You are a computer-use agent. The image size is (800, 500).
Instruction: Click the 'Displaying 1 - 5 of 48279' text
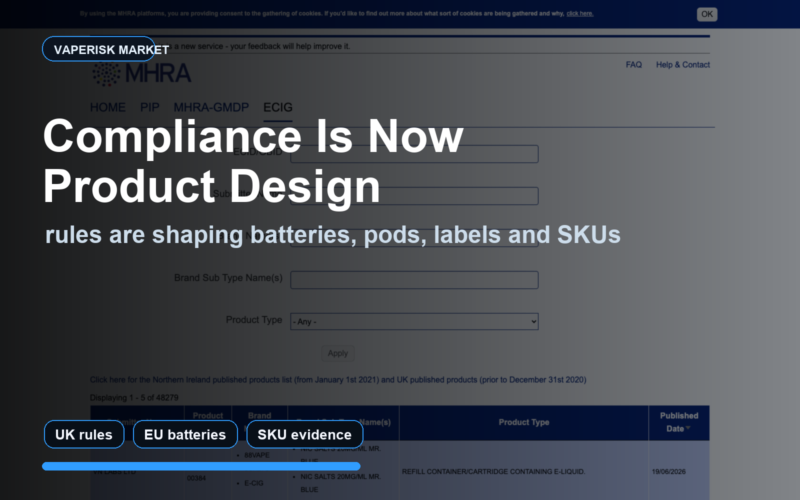click(134, 397)
